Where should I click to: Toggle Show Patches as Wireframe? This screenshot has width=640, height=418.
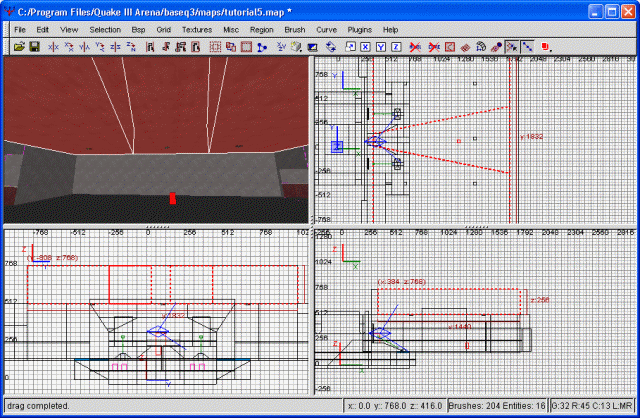click(465, 47)
